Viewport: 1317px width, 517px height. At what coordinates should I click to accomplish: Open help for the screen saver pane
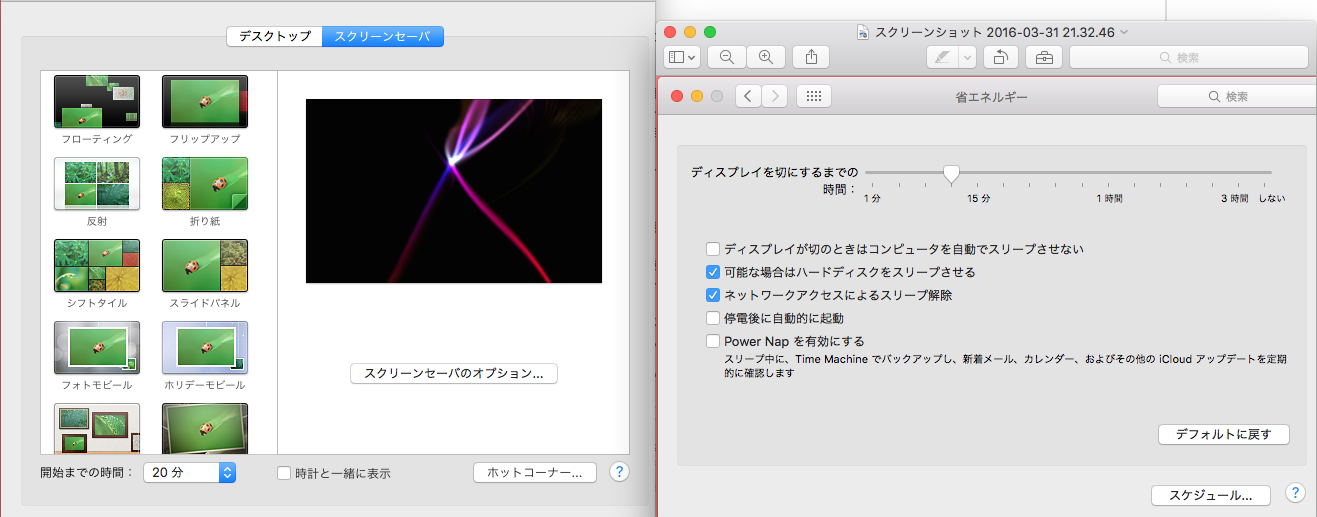(619, 472)
